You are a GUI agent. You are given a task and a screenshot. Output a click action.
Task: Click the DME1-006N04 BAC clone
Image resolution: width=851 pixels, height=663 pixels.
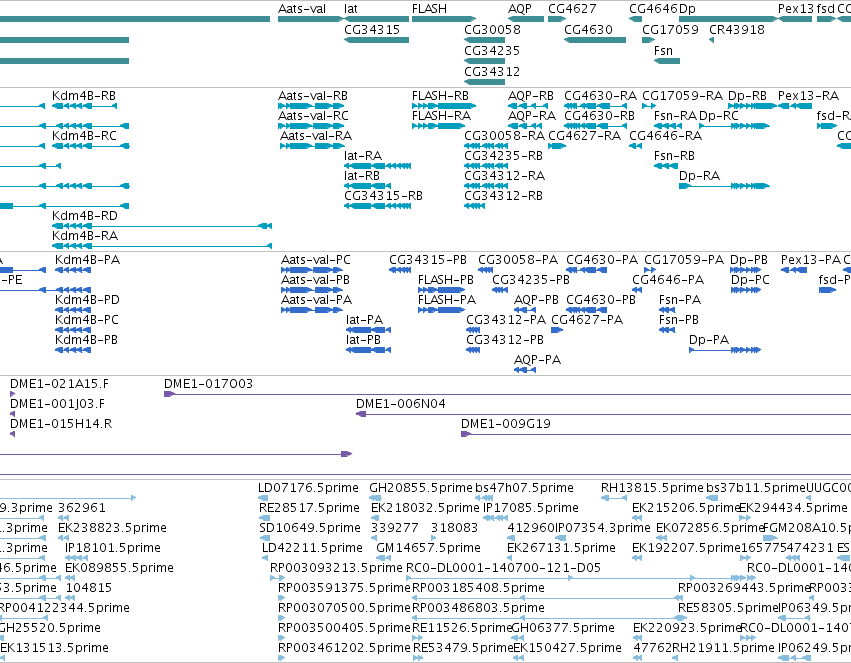604,414
